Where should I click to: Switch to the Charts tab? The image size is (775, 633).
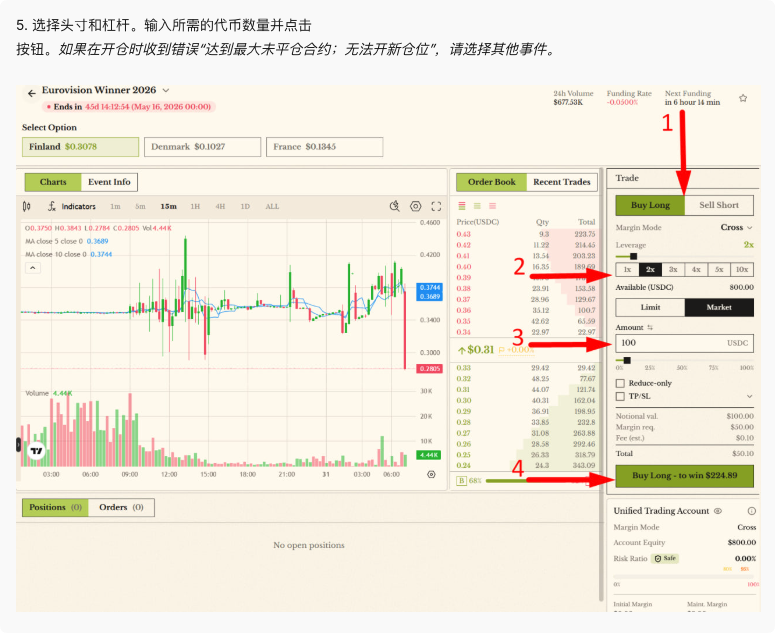(53, 182)
